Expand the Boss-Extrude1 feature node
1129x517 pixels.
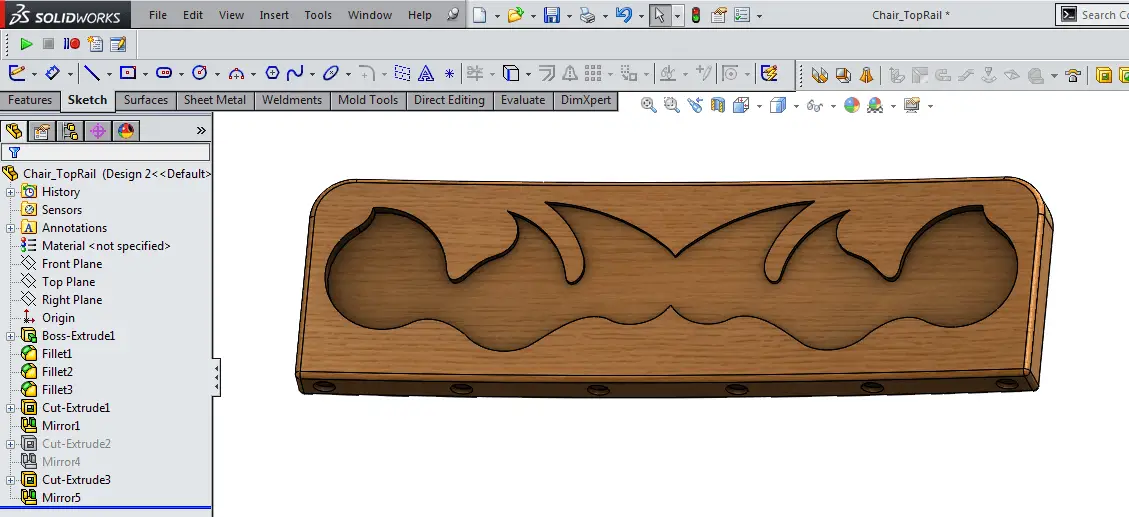pyautogui.click(x=11, y=336)
